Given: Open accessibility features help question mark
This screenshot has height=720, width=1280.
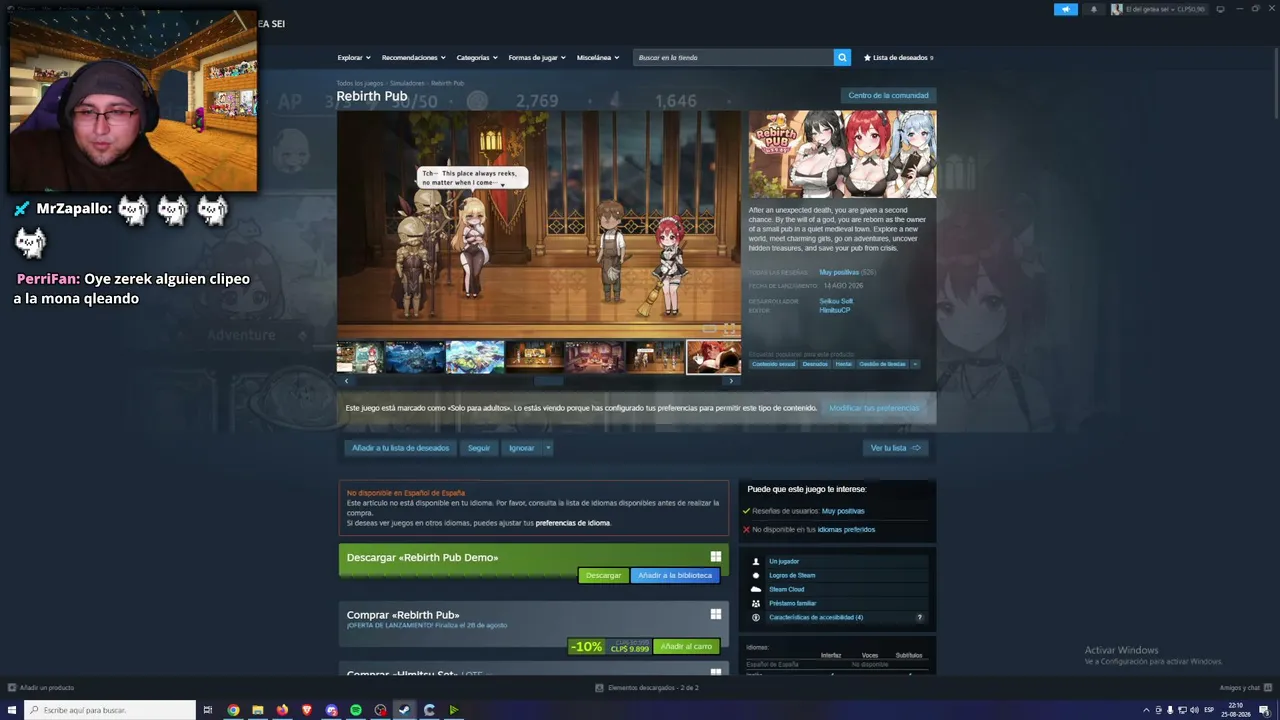Looking at the screenshot, I should pos(919,617).
